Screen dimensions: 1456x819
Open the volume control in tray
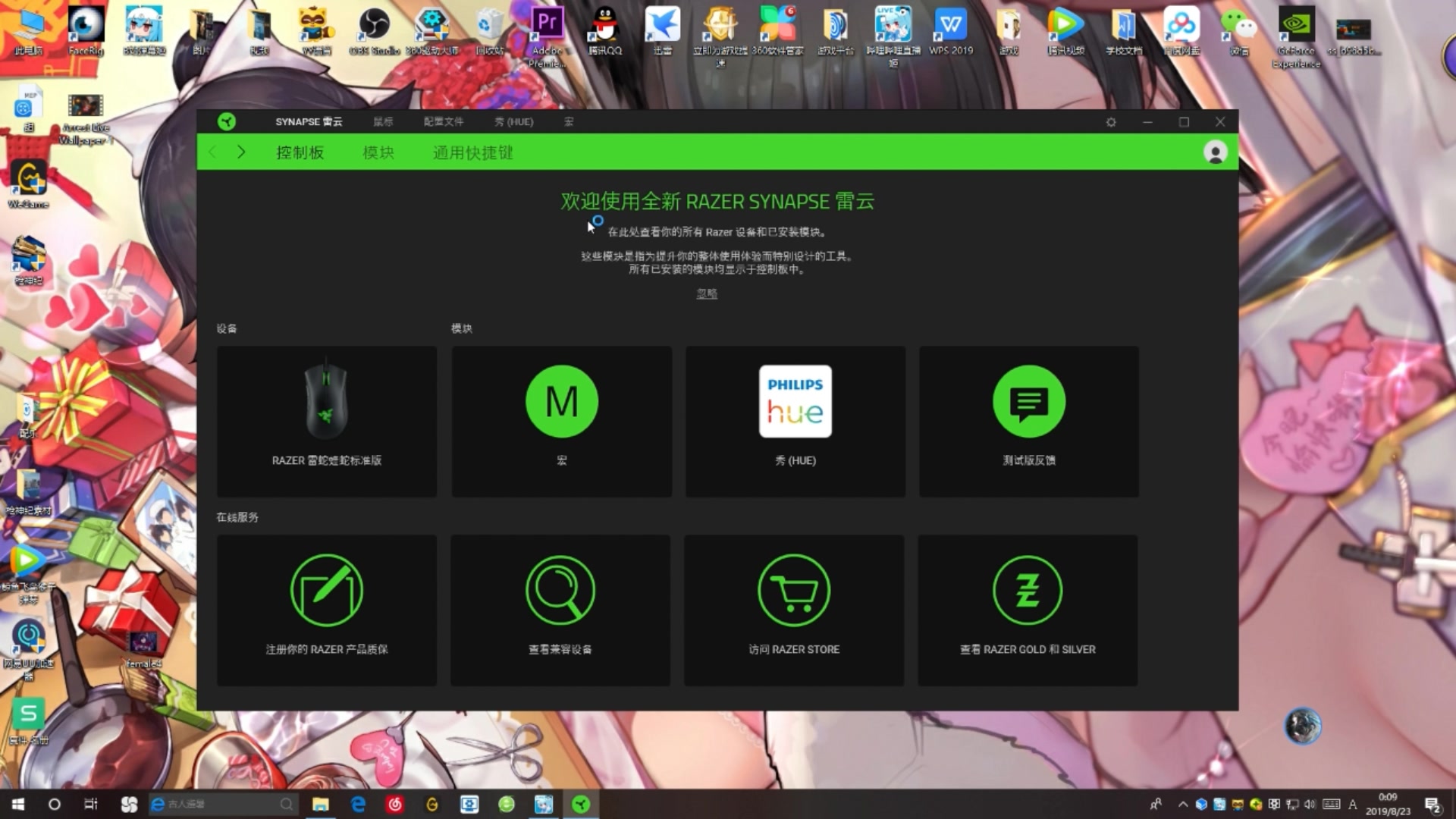tap(1311, 804)
